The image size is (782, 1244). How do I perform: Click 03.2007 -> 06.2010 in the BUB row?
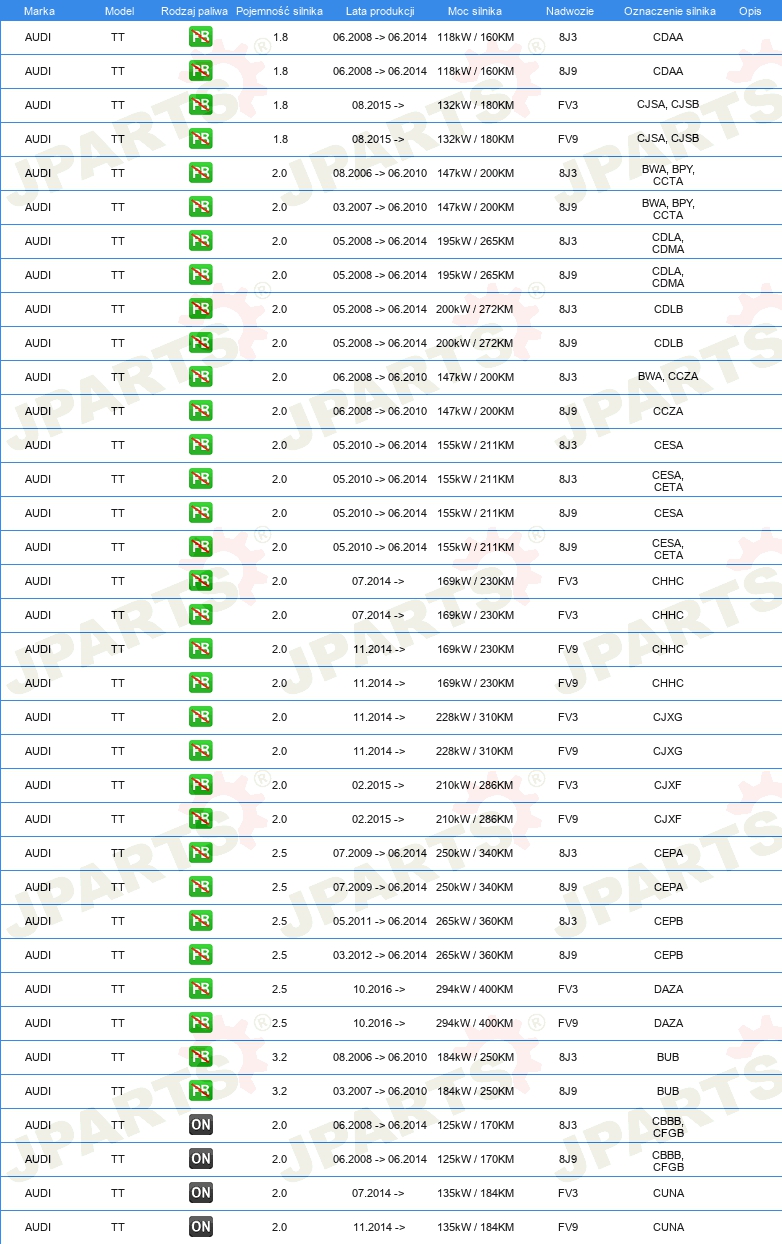tap(380, 1091)
